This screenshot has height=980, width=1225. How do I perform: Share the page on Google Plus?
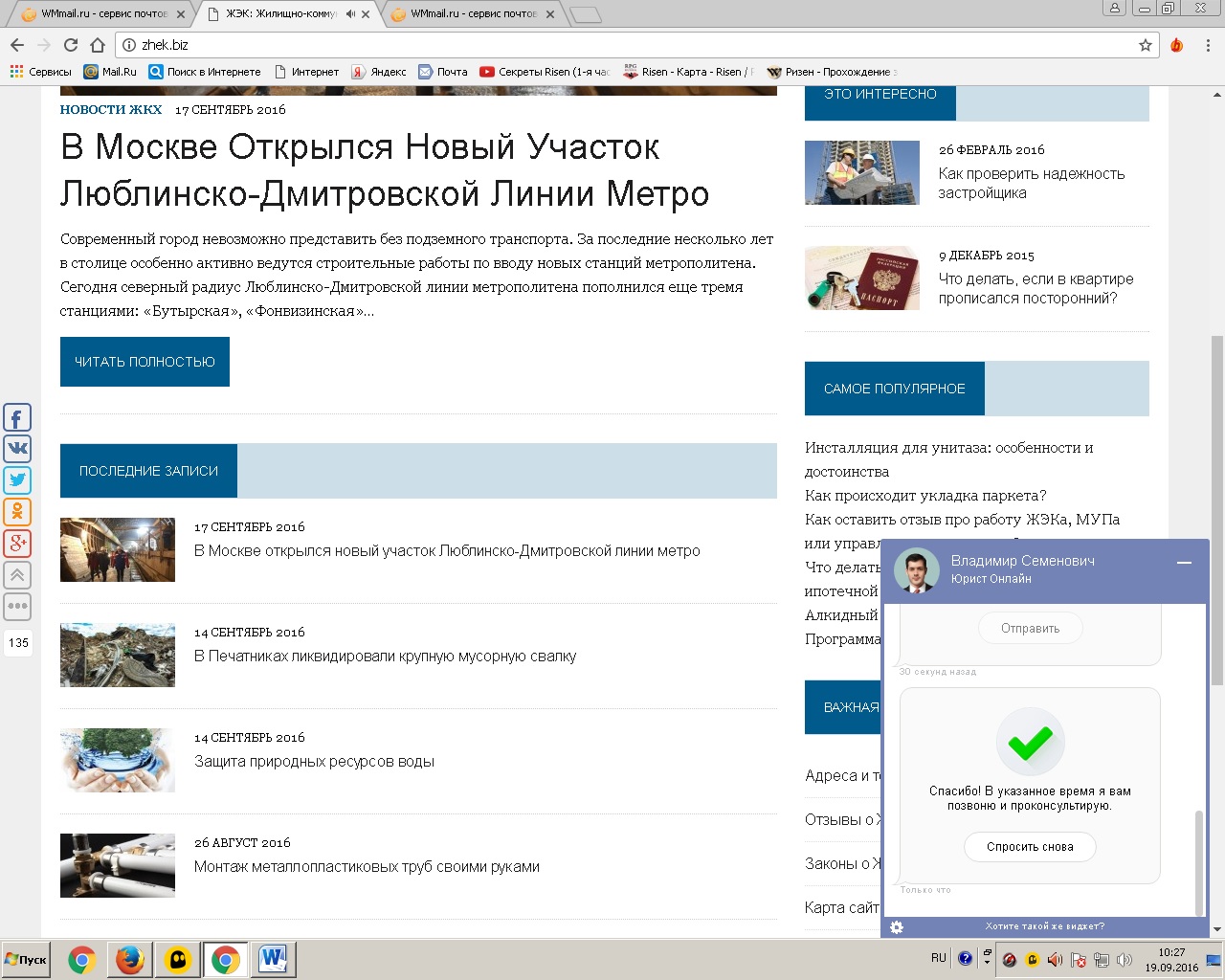pyautogui.click(x=17, y=544)
